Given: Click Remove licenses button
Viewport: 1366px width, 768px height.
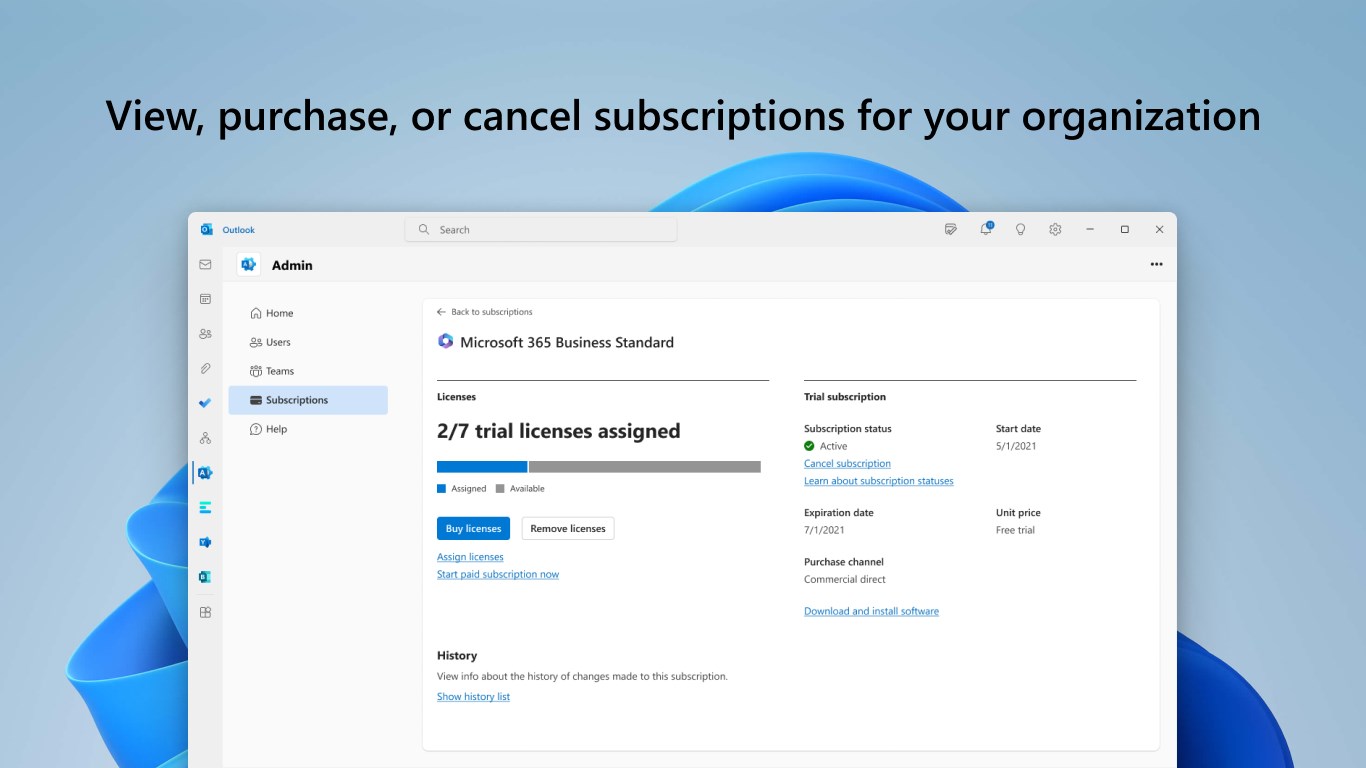Looking at the screenshot, I should (x=568, y=529).
